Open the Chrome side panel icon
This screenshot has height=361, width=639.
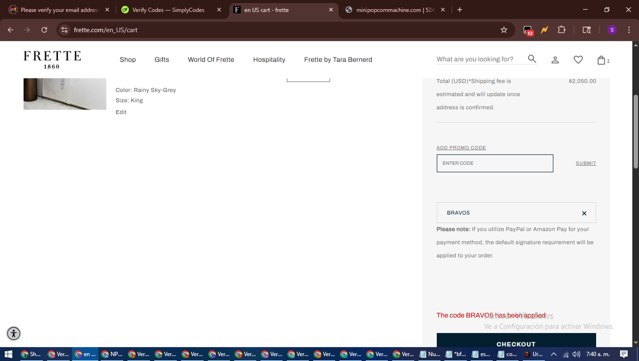pos(586,30)
